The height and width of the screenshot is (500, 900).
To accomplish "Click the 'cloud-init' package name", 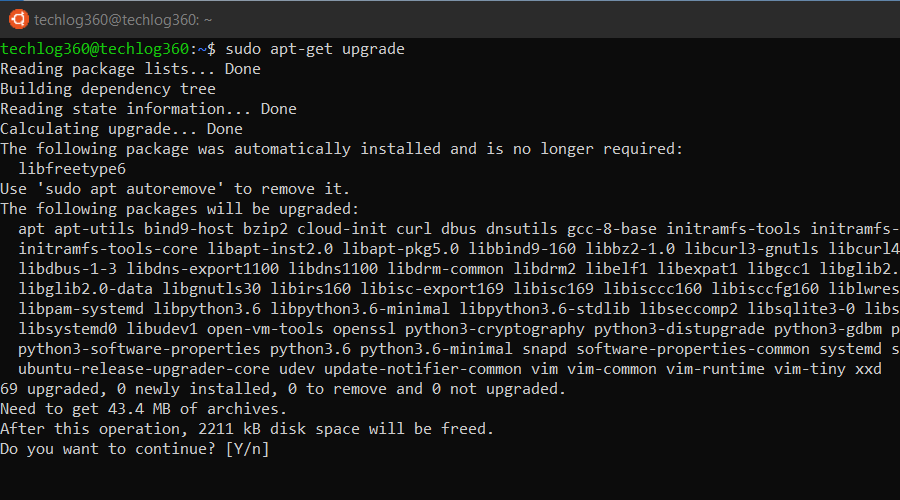I will [x=342, y=229].
